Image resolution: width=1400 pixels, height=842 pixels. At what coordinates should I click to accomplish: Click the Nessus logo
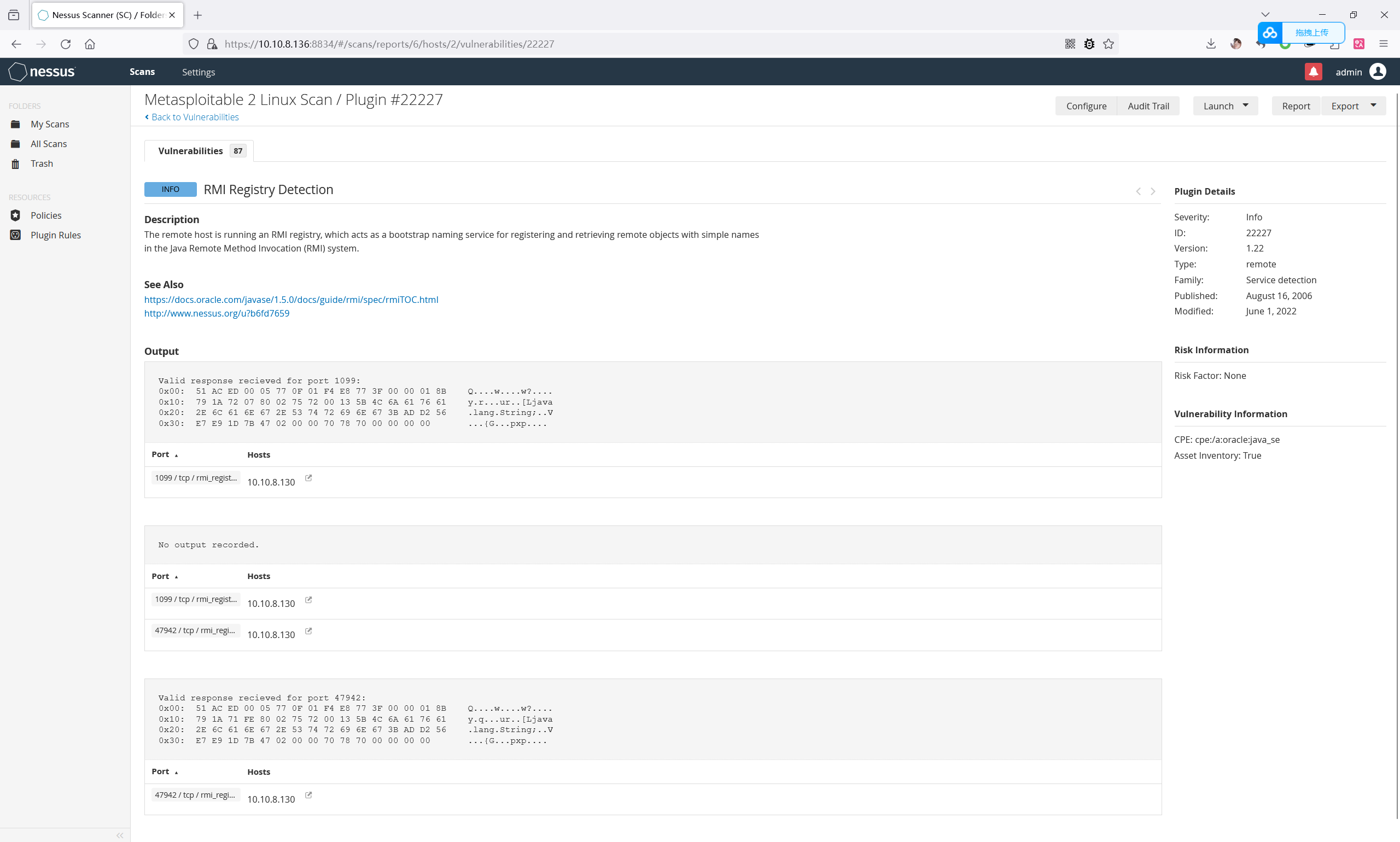[42, 72]
